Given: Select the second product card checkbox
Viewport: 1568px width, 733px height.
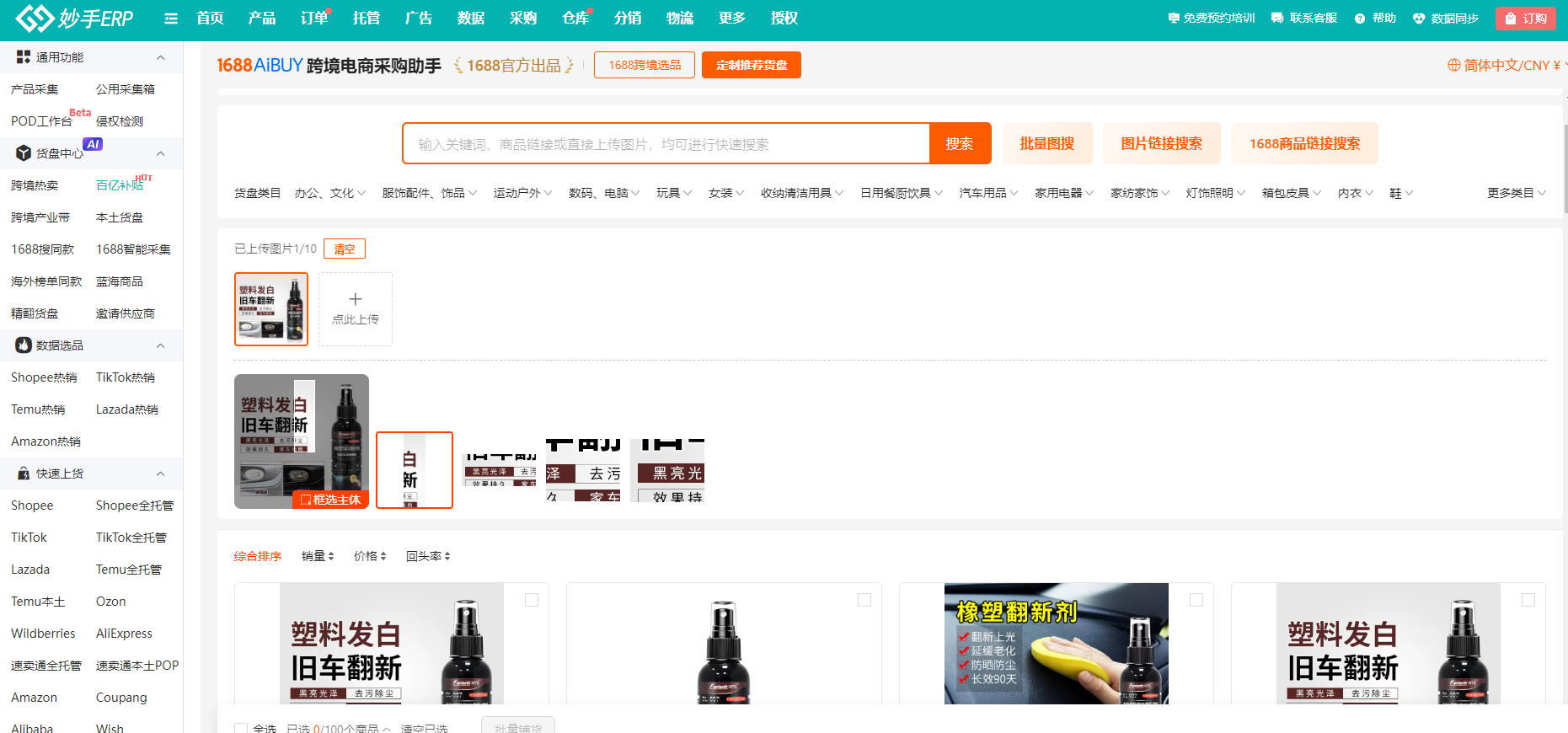Looking at the screenshot, I should pyautogui.click(x=864, y=600).
